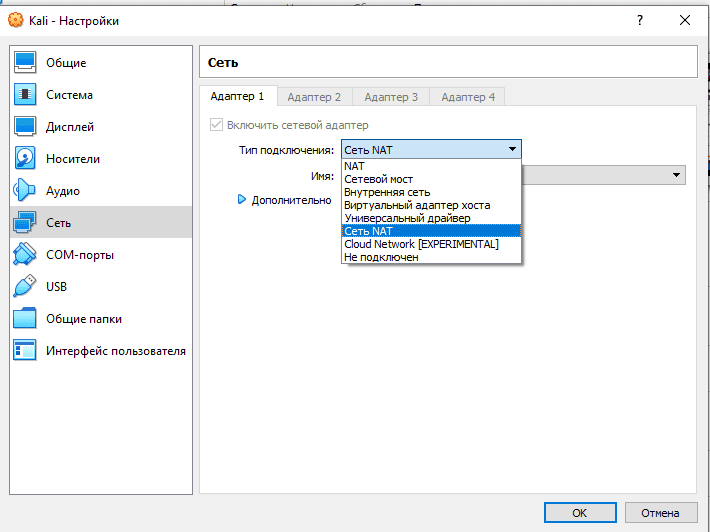Select the Общие папки folder icon

pos(26,319)
